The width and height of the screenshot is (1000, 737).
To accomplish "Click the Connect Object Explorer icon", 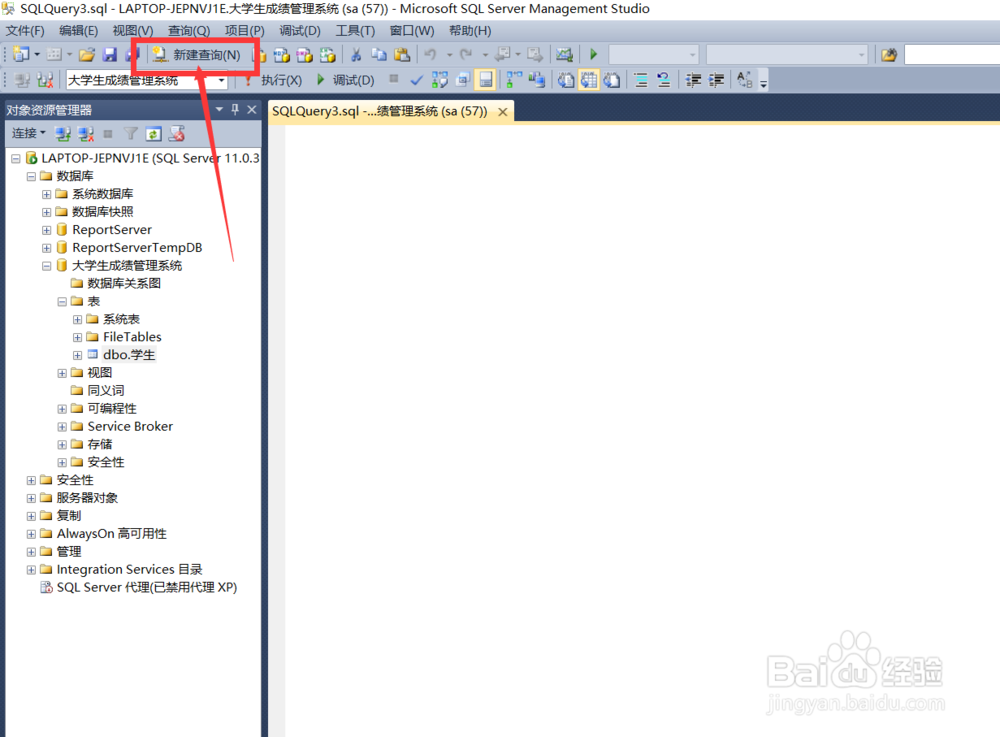I will [x=62, y=134].
